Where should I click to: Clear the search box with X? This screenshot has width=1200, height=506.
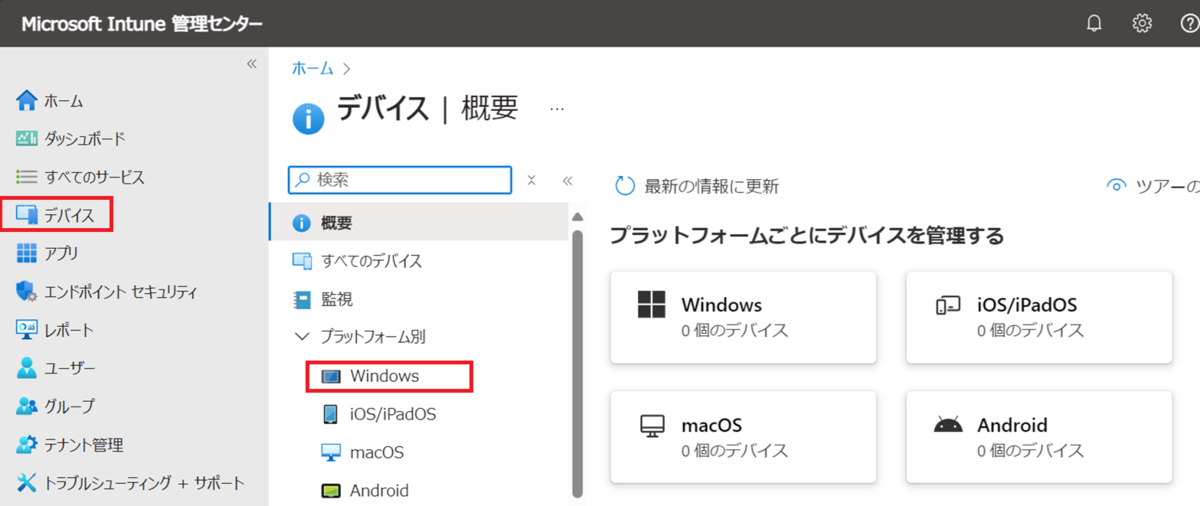[531, 180]
